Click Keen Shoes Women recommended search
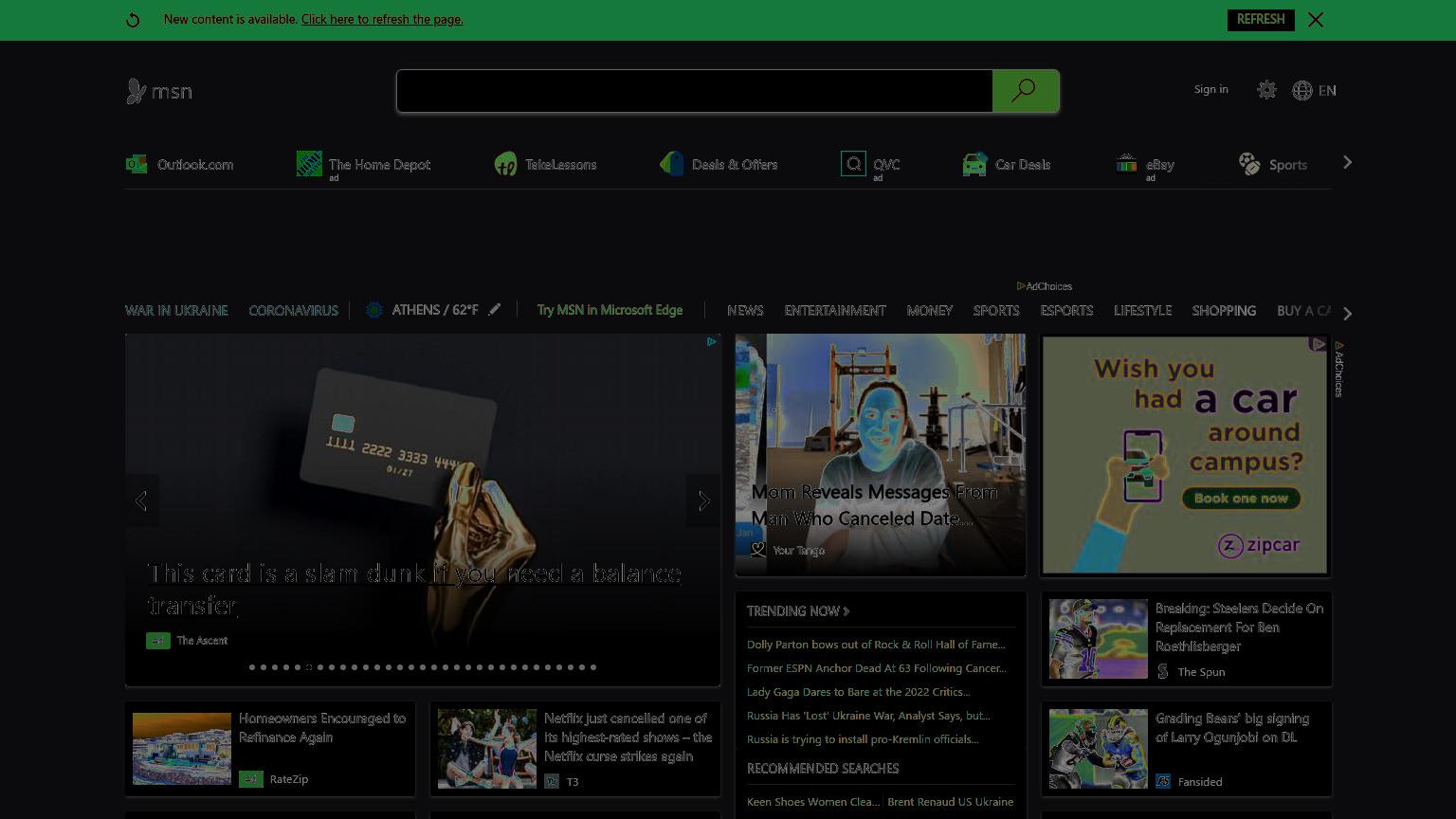The height and width of the screenshot is (819, 1456). tap(813, 802)
